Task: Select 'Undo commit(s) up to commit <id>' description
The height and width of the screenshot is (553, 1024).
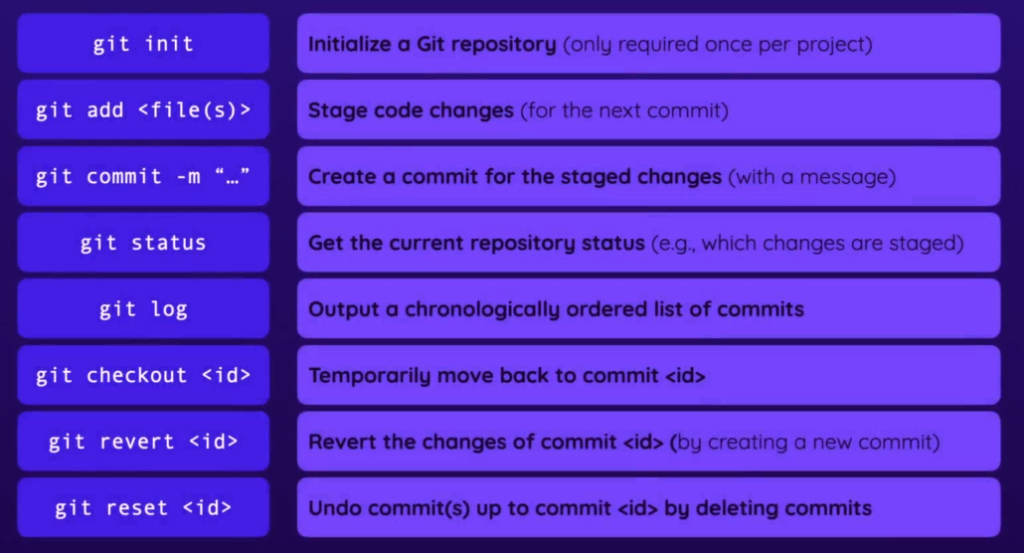Action: [x=590, y=508]
